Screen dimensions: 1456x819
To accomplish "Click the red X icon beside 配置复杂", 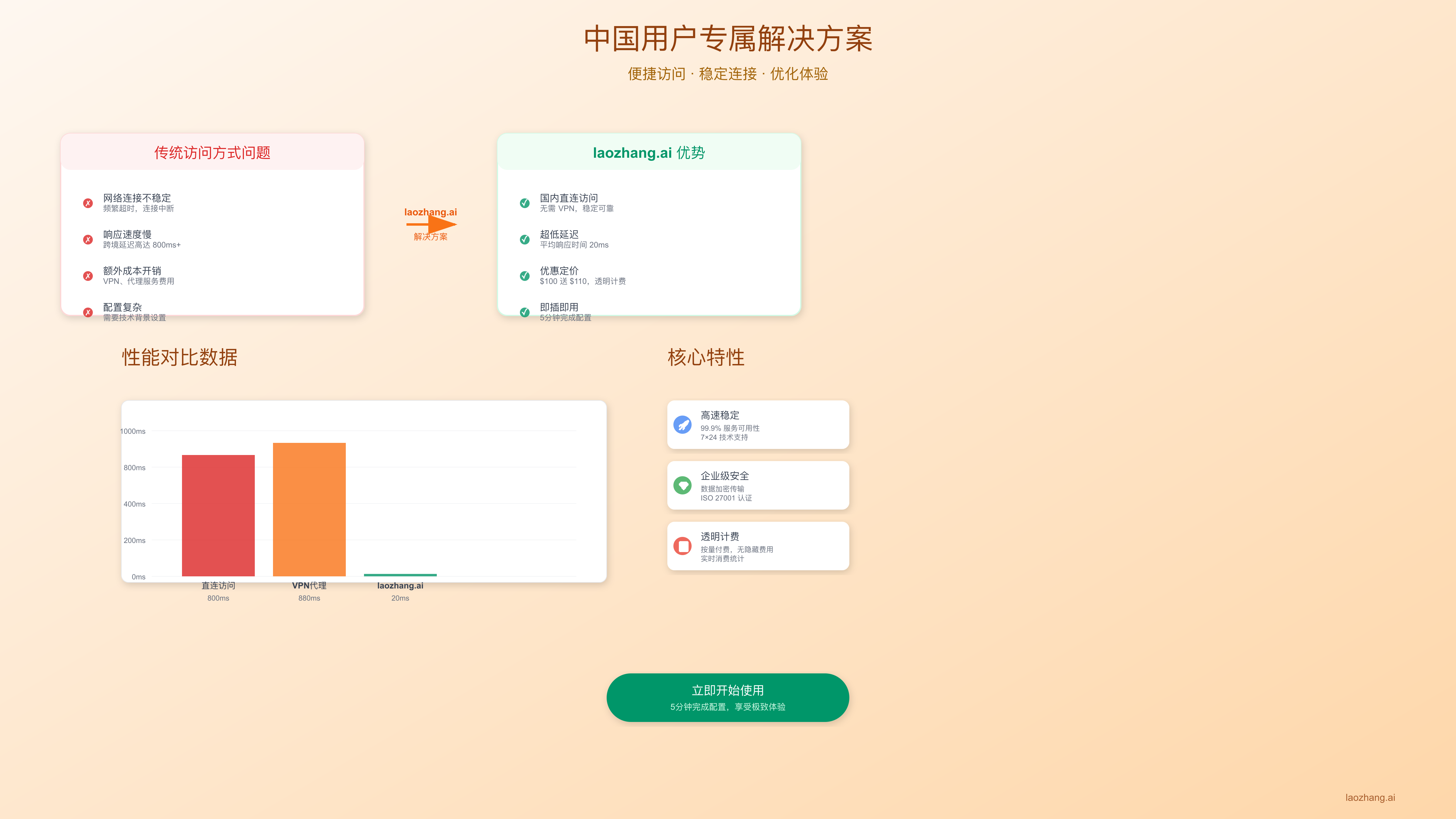I will tap(88, 312).
